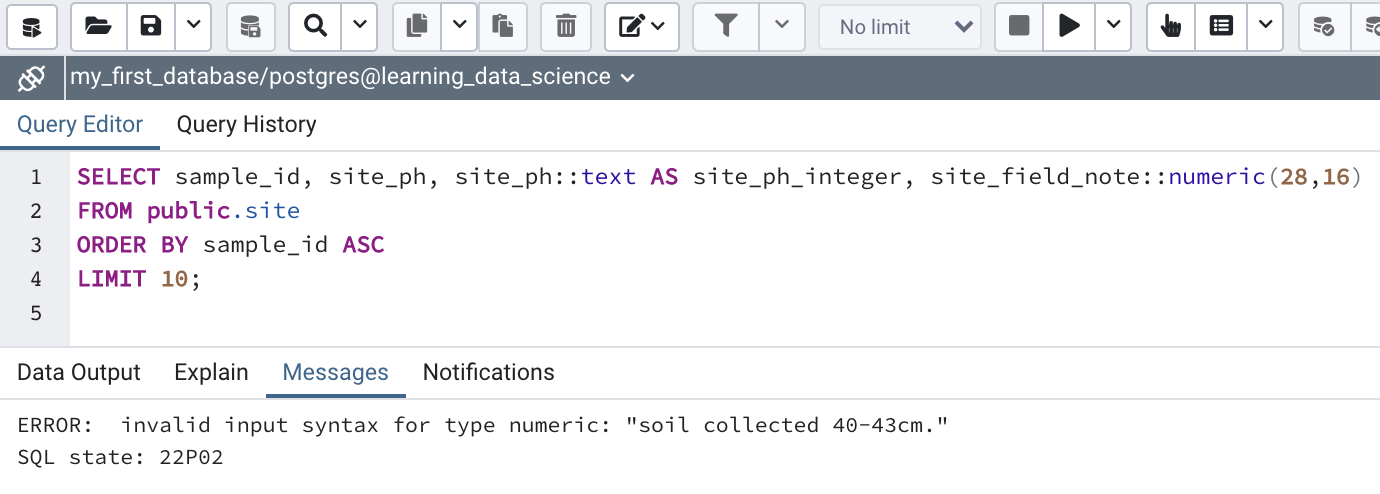Click the Find magnifier icon
The image size is (1380, 494).
(316, 27)
